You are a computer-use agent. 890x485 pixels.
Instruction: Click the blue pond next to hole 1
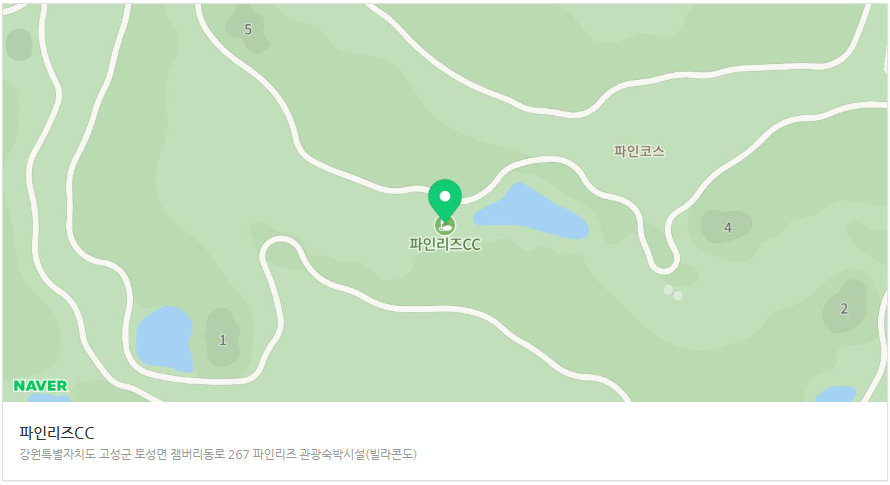click(165, 339)
